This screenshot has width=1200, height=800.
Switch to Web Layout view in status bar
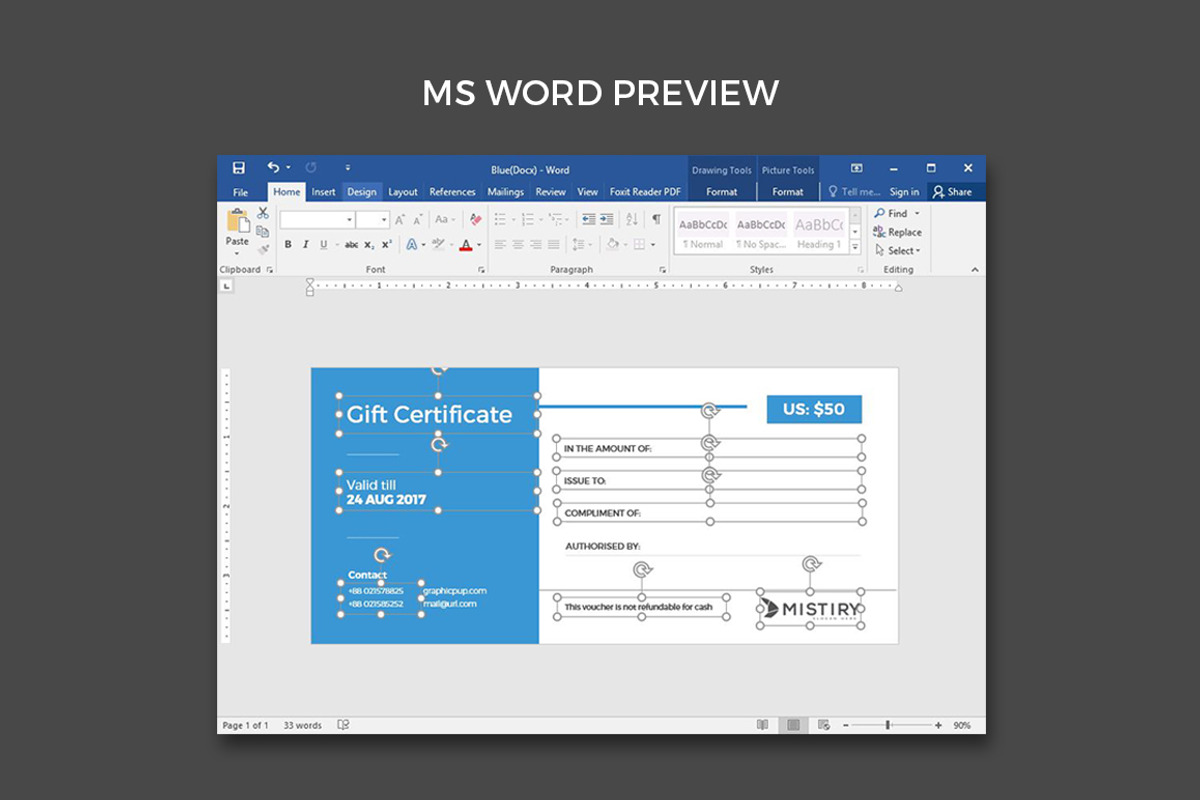824,725
